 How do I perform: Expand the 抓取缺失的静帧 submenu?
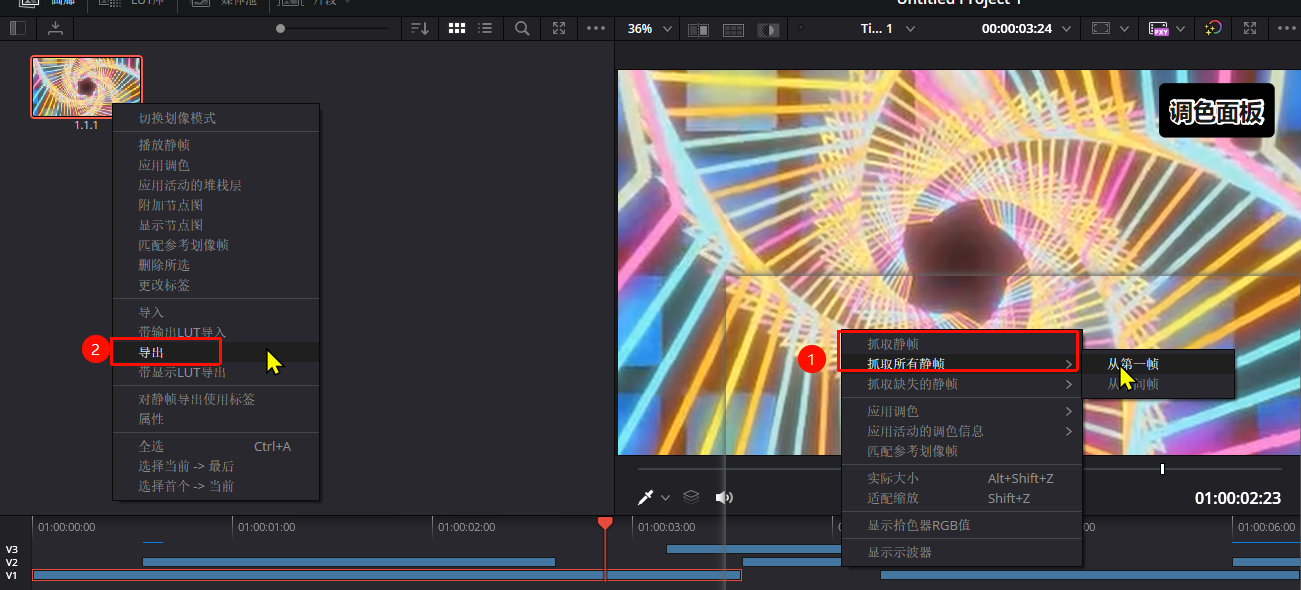(x=962, y=384)
